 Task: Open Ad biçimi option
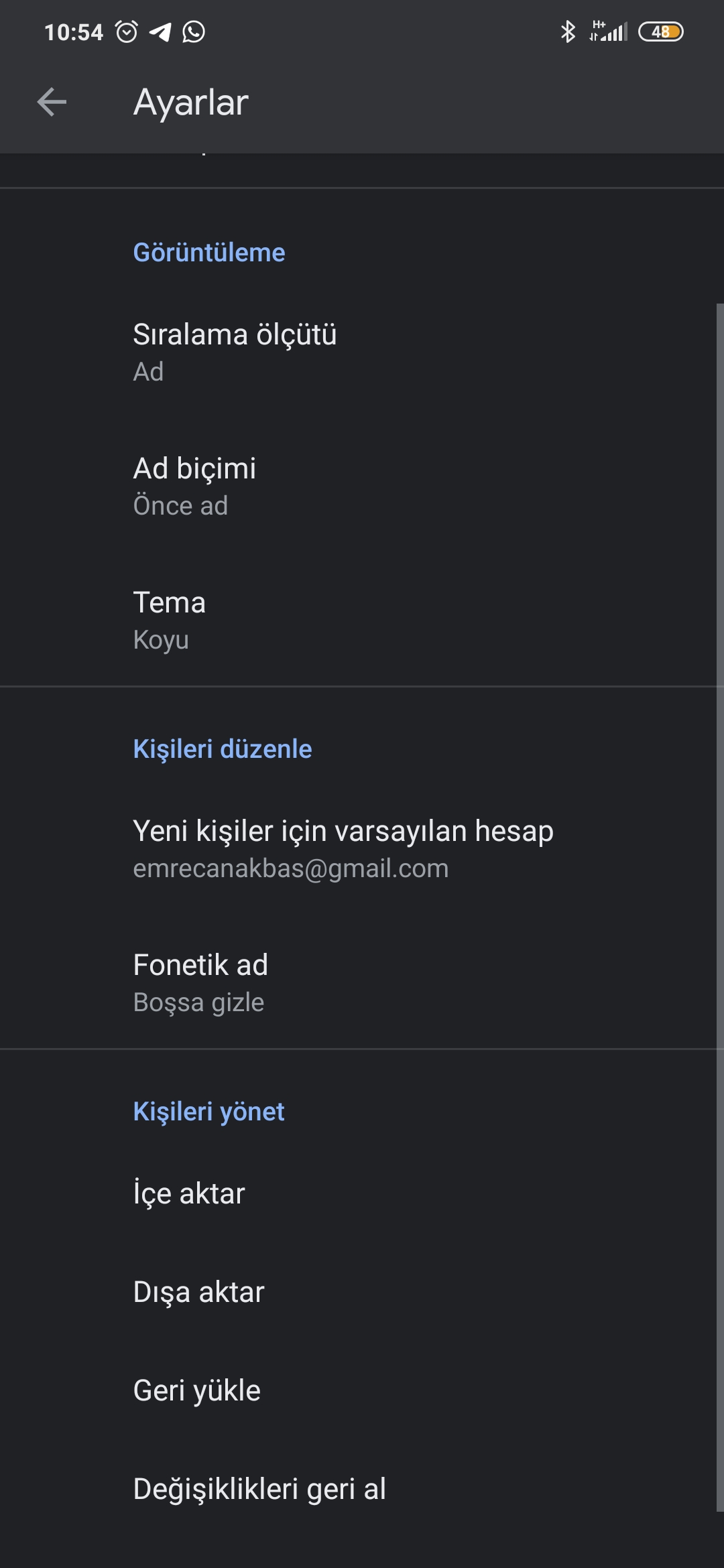362,486
